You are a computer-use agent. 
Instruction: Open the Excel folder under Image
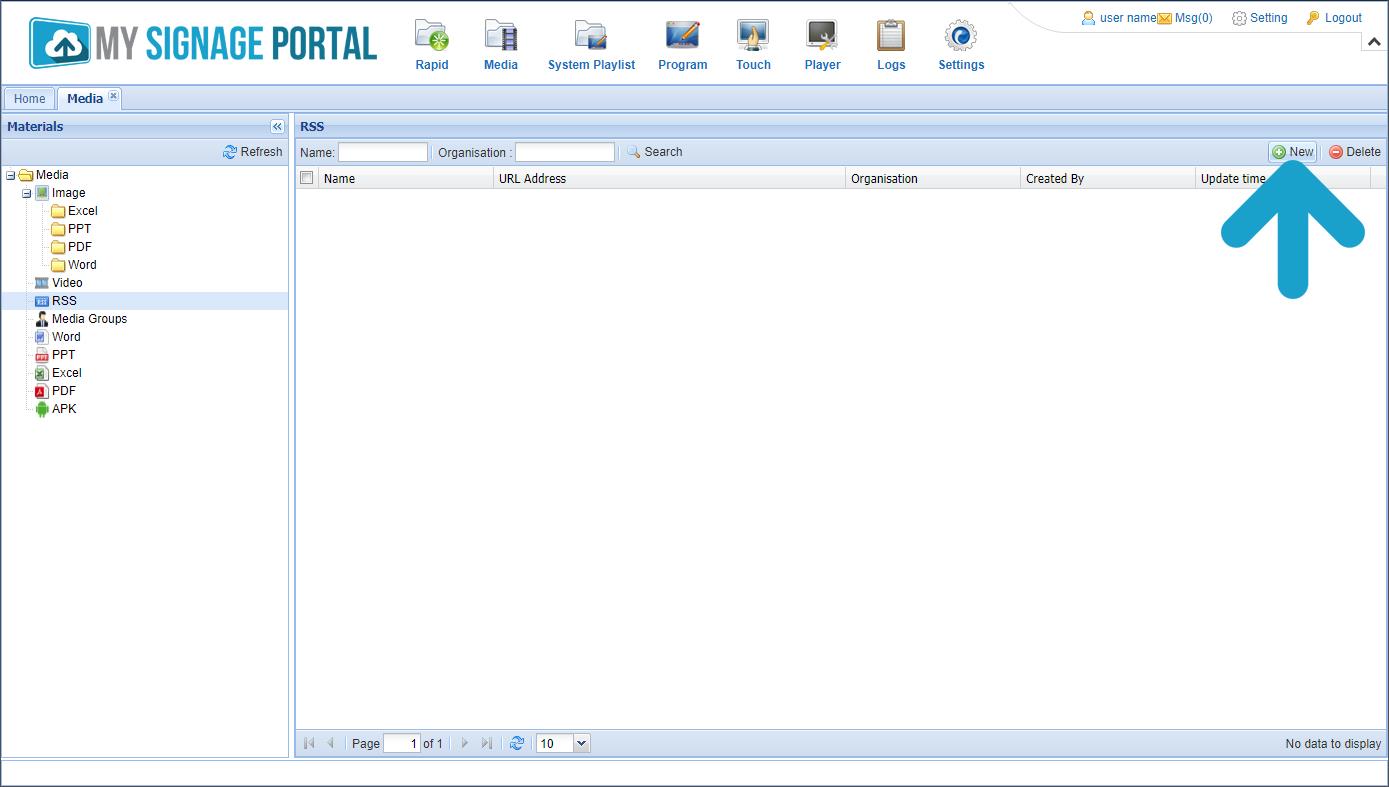[x=75, y=211]
